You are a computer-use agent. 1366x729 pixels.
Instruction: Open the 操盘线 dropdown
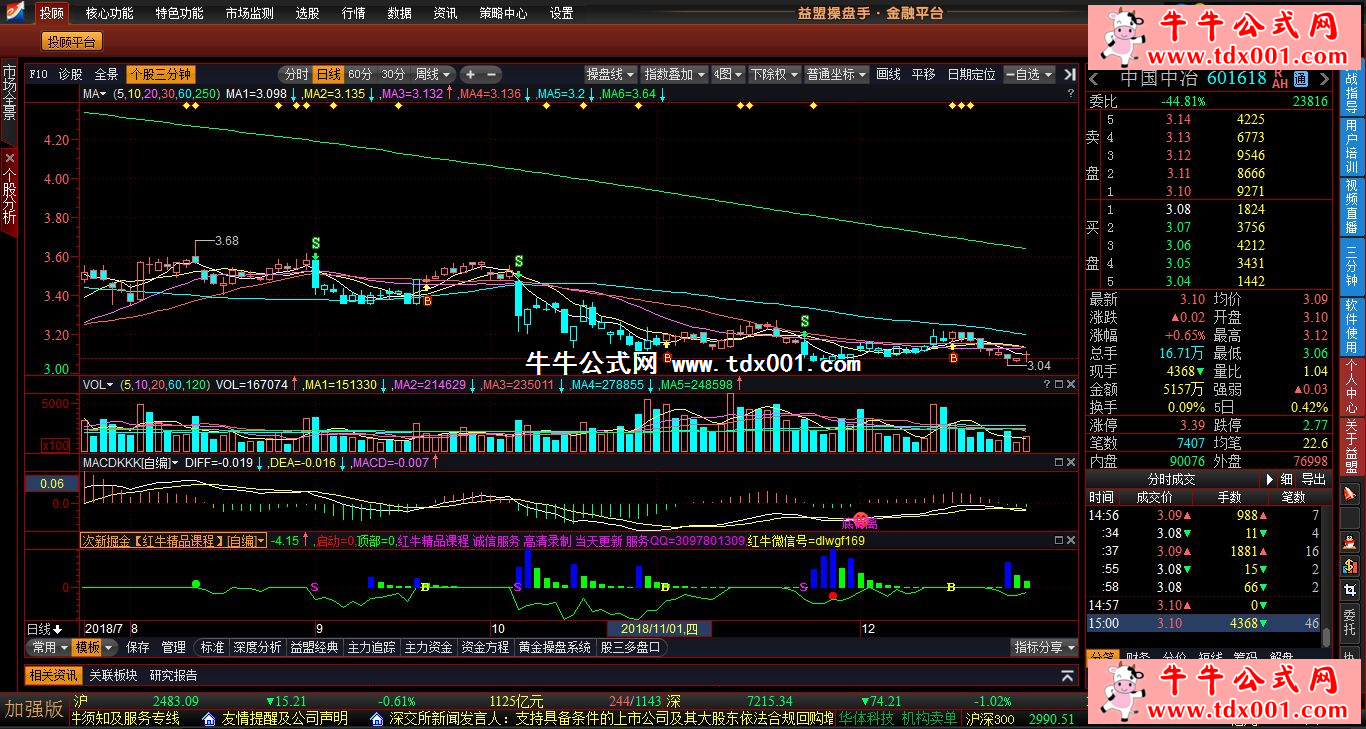[x=610, y=74]
